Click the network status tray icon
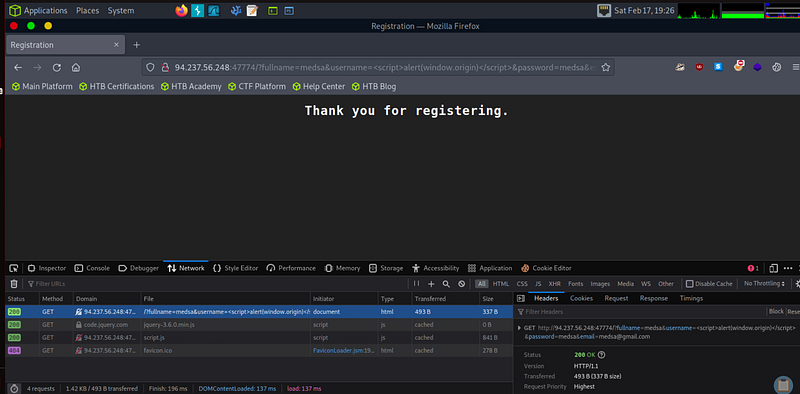The height and width of the screenshot is (394, 800). coord(604,10)
